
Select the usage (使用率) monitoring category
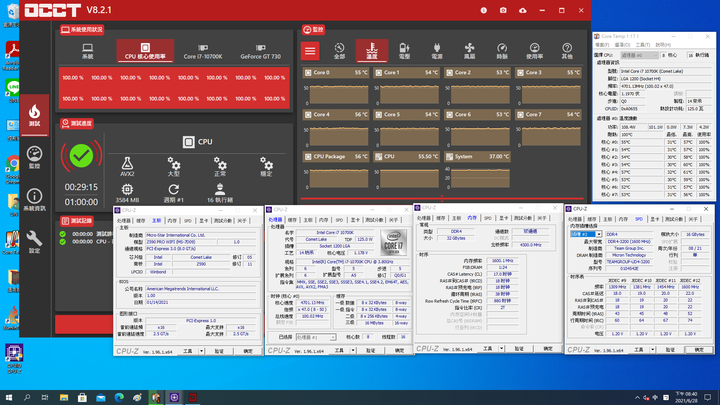pyautogui.click(x=534, y=51)
